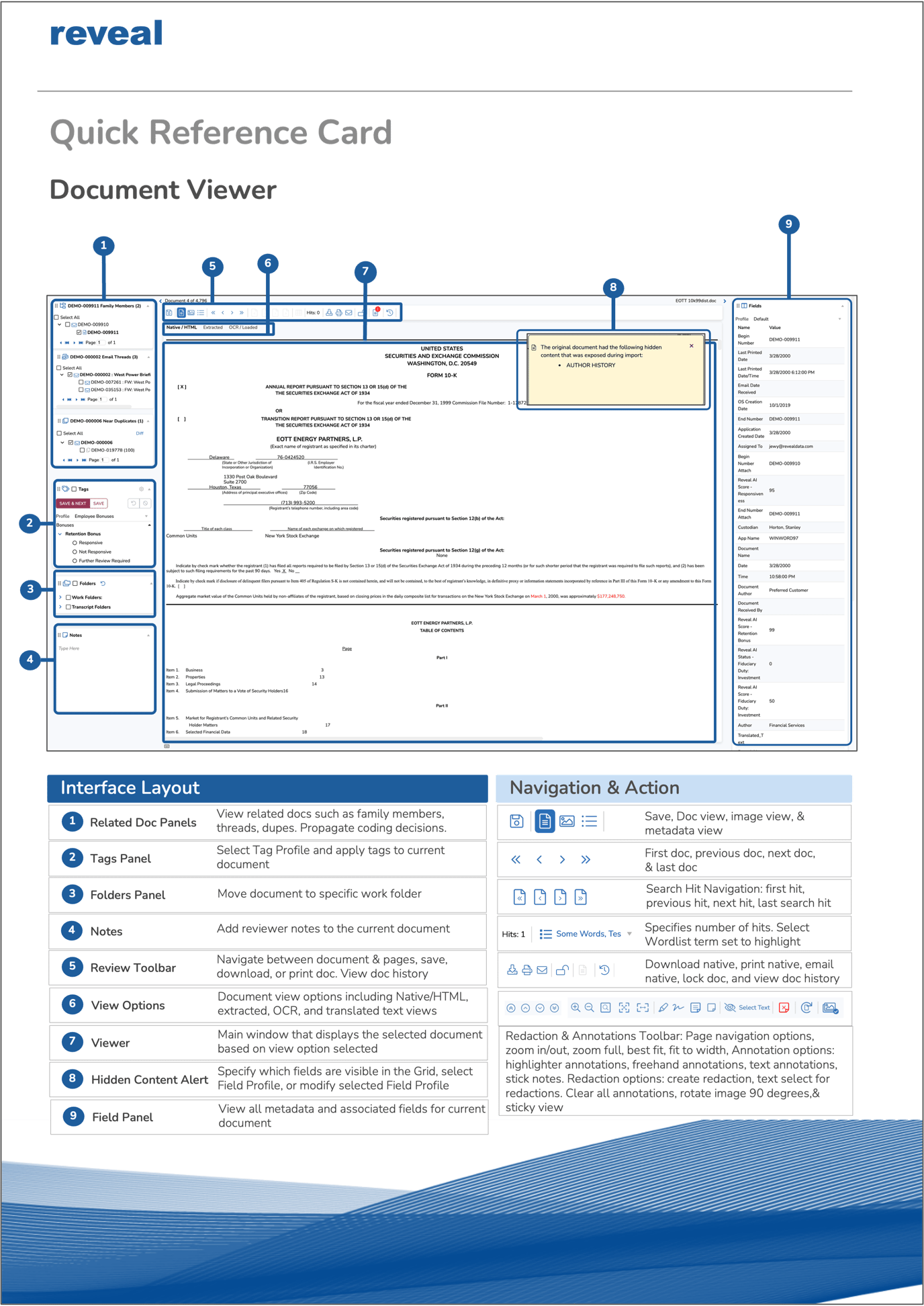
Task: Click create redaction crossed-eye icon
Action: pyautogui.click(x=729, y=1007)
